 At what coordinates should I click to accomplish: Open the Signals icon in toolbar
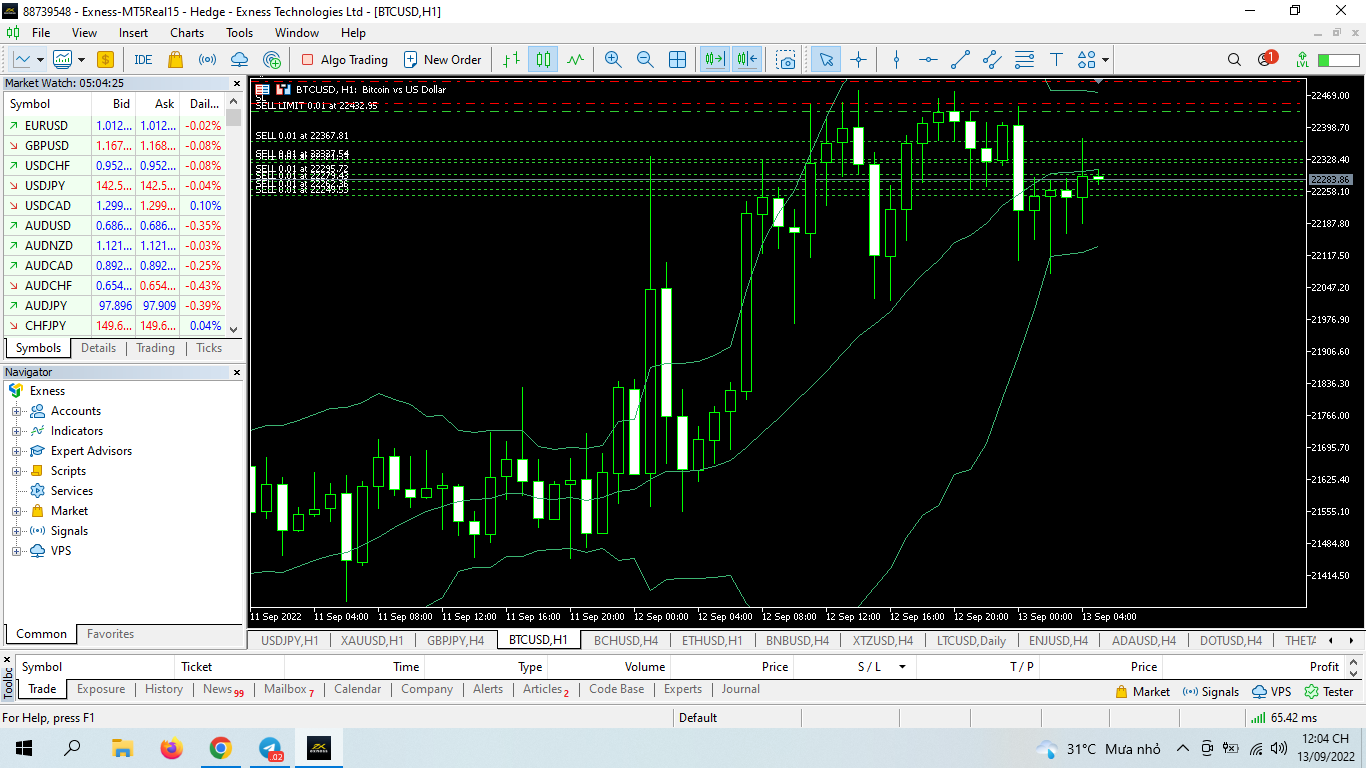208,59
